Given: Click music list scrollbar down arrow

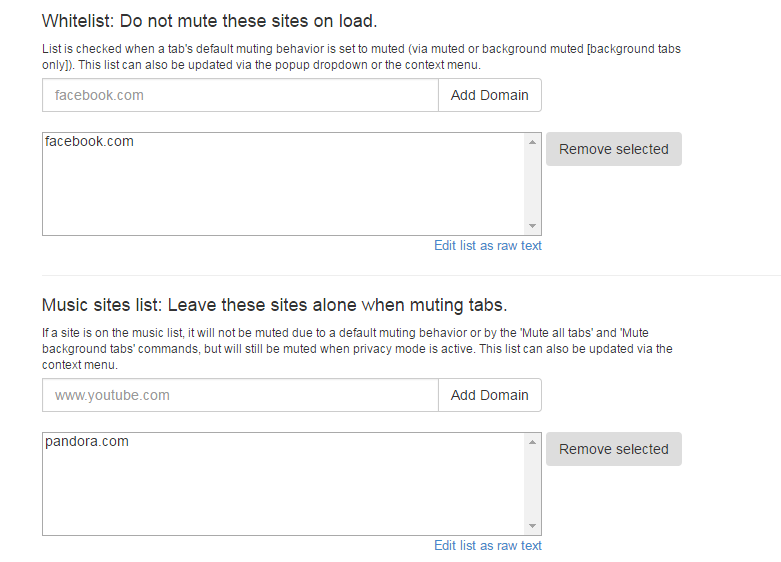Looking at the screenshot, I should (532, 526).
